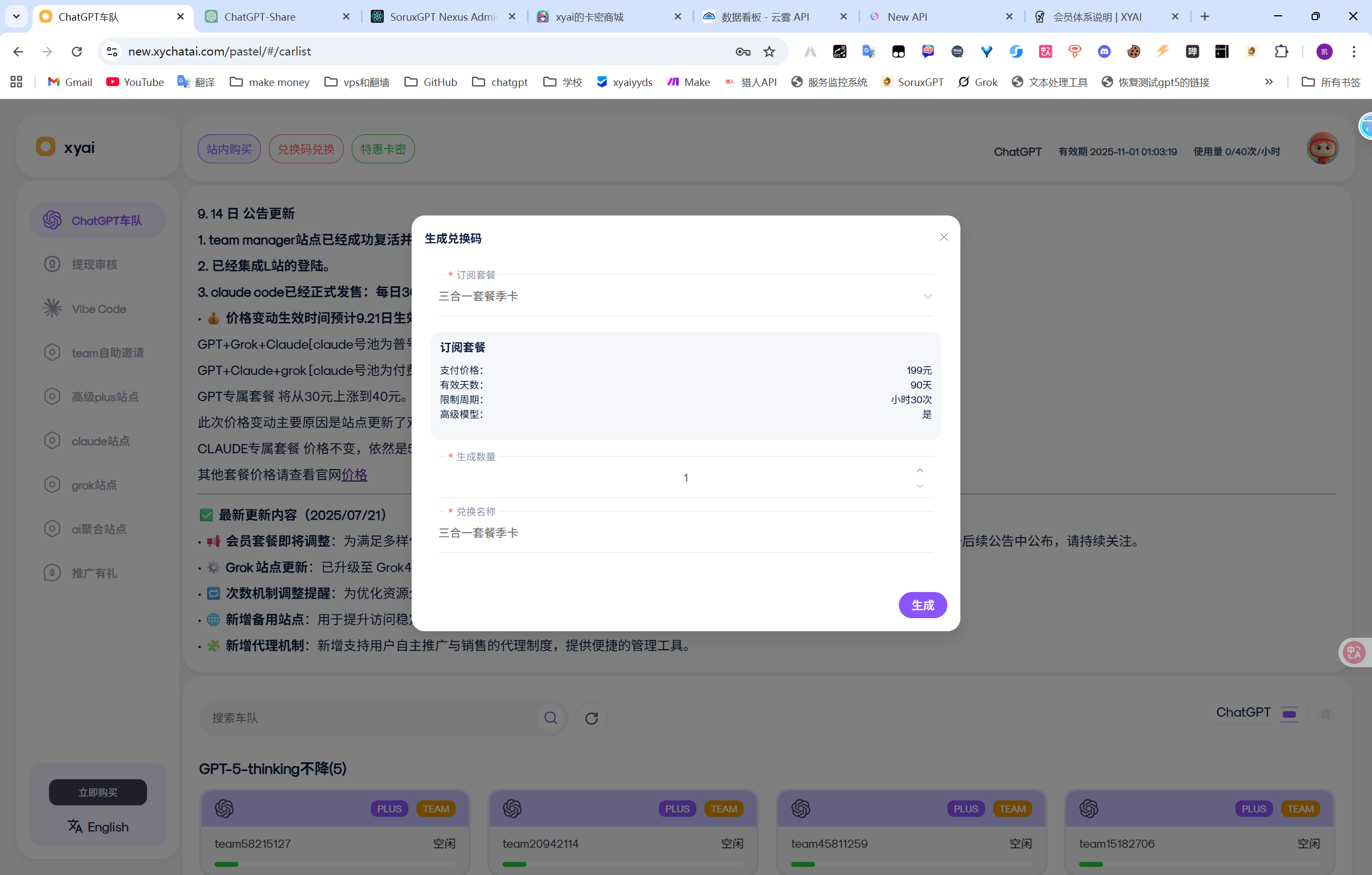Click the up stepper arrow for 生成数量
Image resolution: width=1372 pixels, height=875 pixels.
[919, 470]
